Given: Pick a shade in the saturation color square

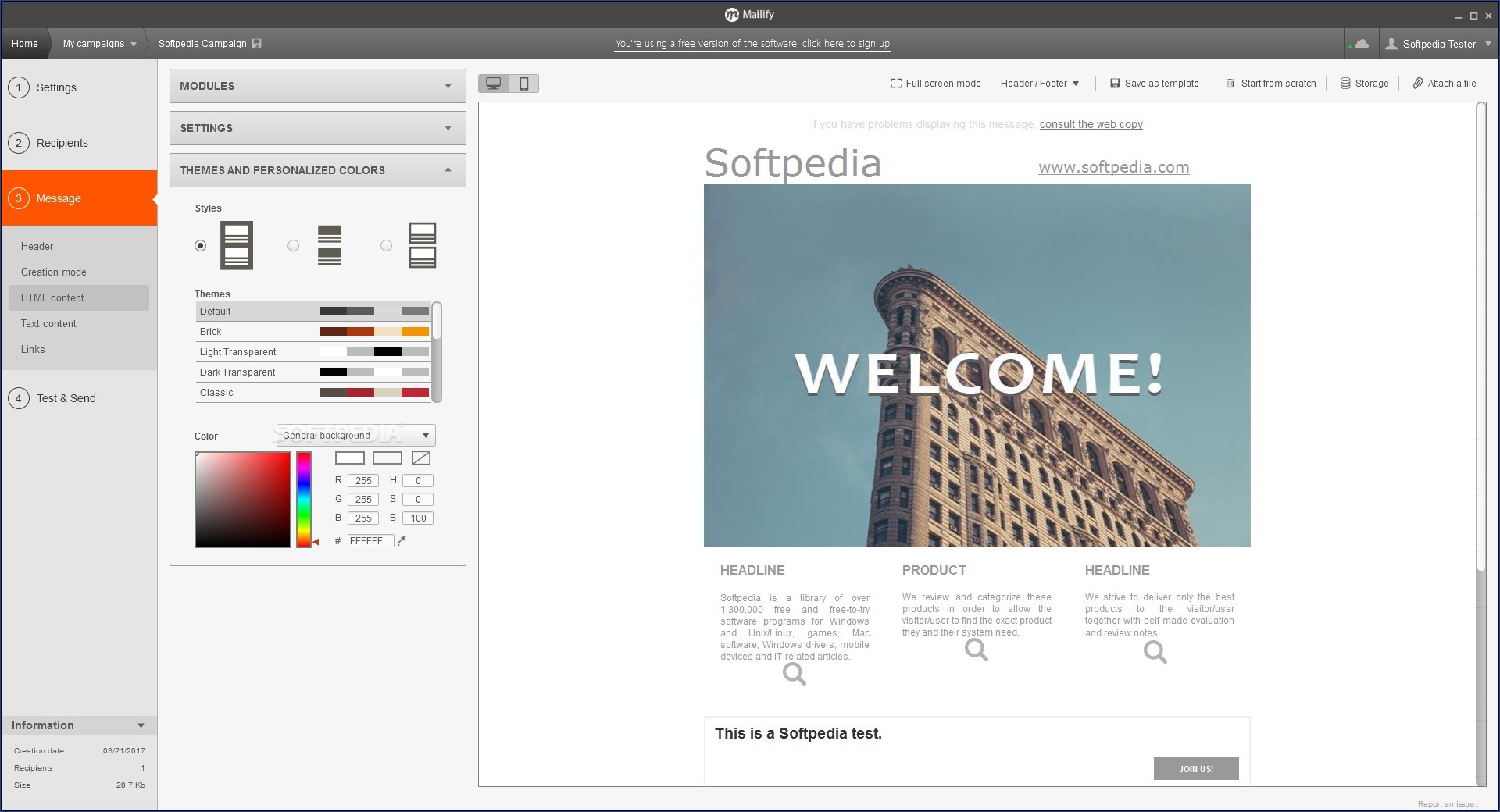Looking at the screenshot, I should pos(243,500).
